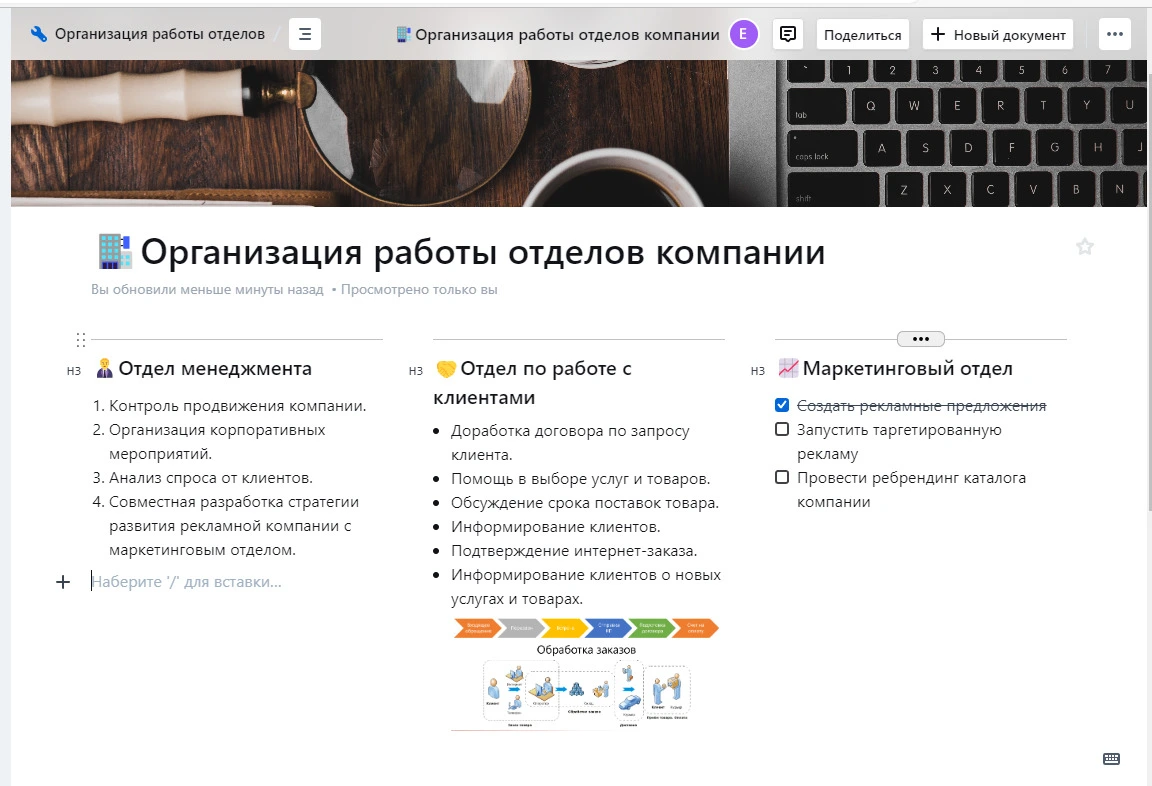
Task: Grab the six-dot drag handle above column
Action: (x=81, y=340)
